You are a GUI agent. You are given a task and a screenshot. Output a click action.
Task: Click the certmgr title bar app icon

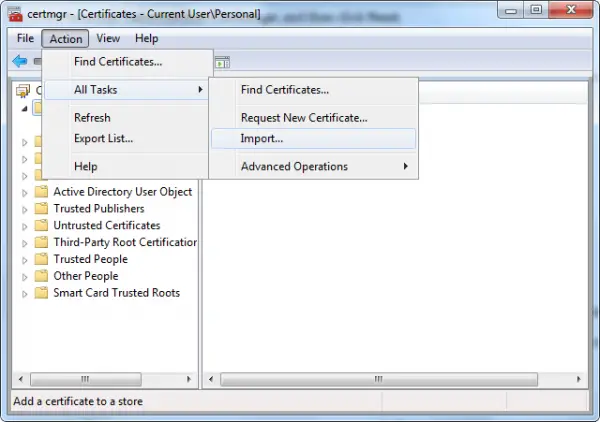coord(16,14)
